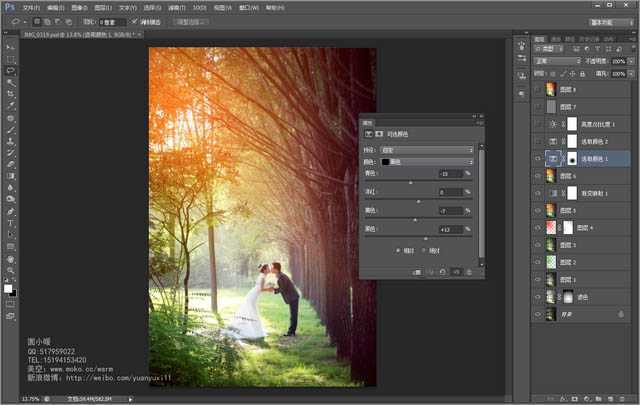Open the 滤镜(T) filter menu

[177, 7]
